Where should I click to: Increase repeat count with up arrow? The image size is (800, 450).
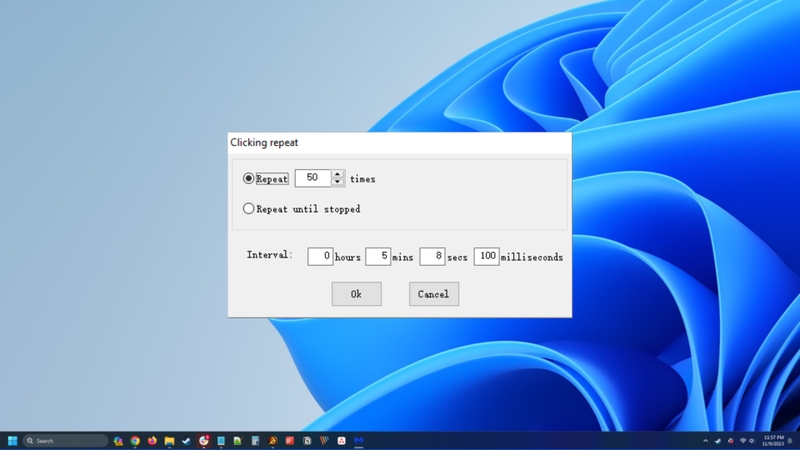click(x=337, y=174)
